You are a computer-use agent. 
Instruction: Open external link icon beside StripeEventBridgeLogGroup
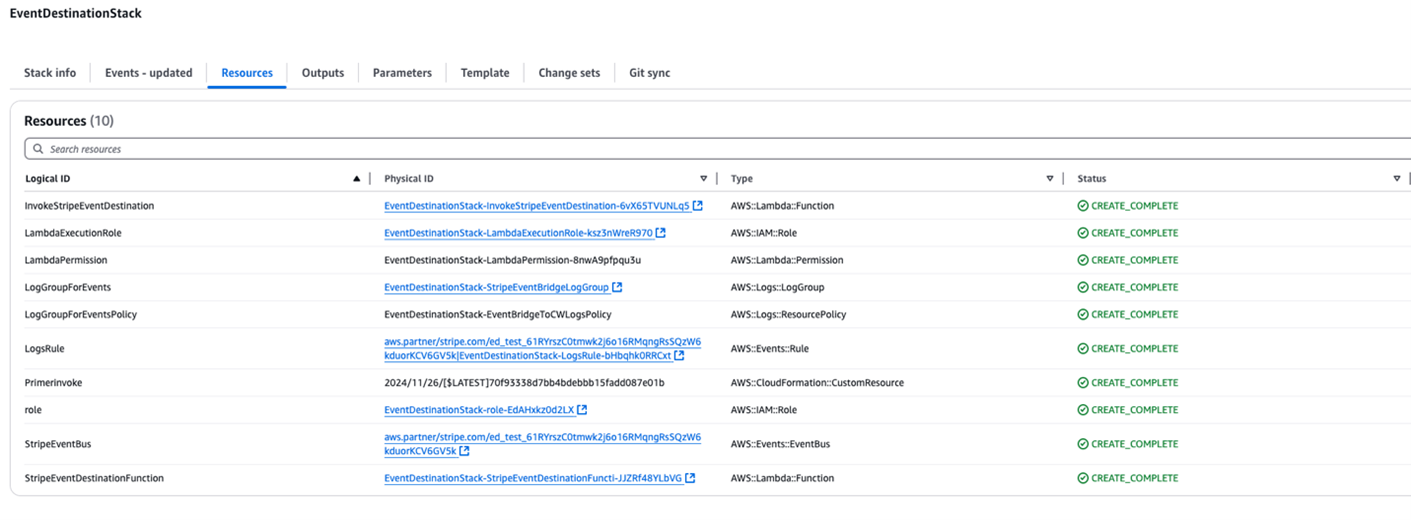(x=617, y=287)
